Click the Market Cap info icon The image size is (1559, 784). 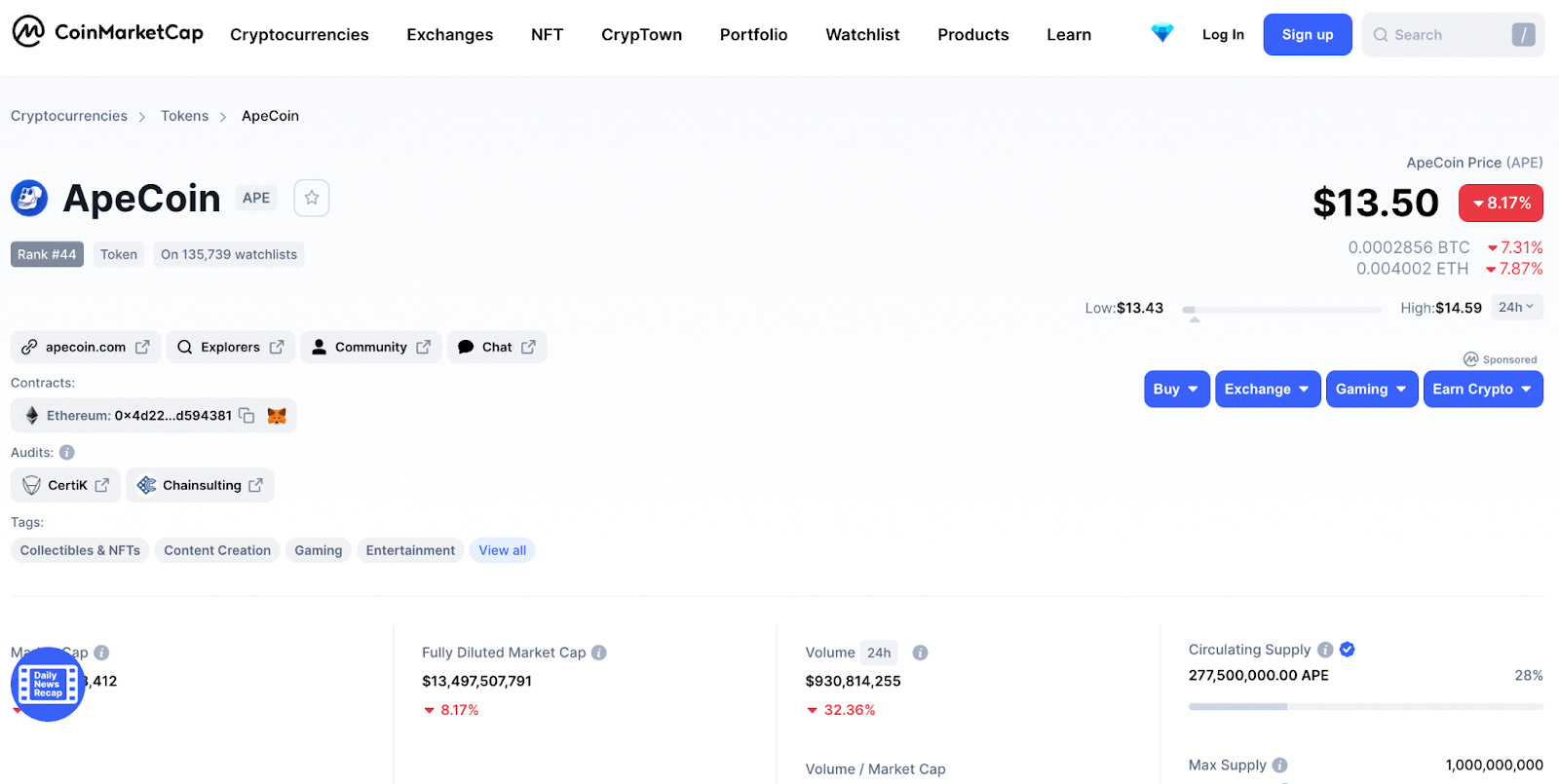tap(101, 653)
